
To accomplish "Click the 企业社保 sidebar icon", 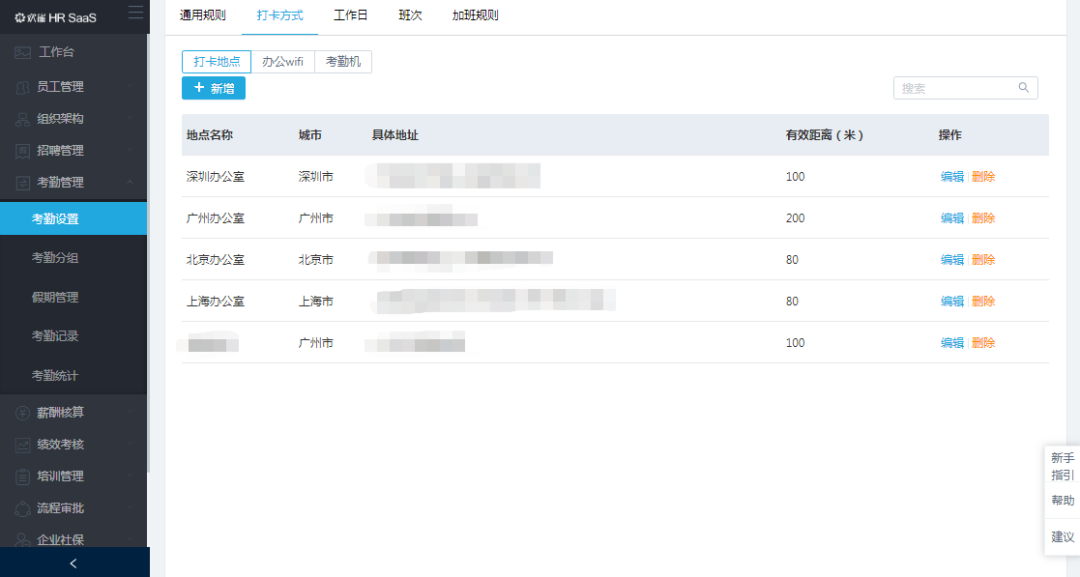I will click(22, 540).
